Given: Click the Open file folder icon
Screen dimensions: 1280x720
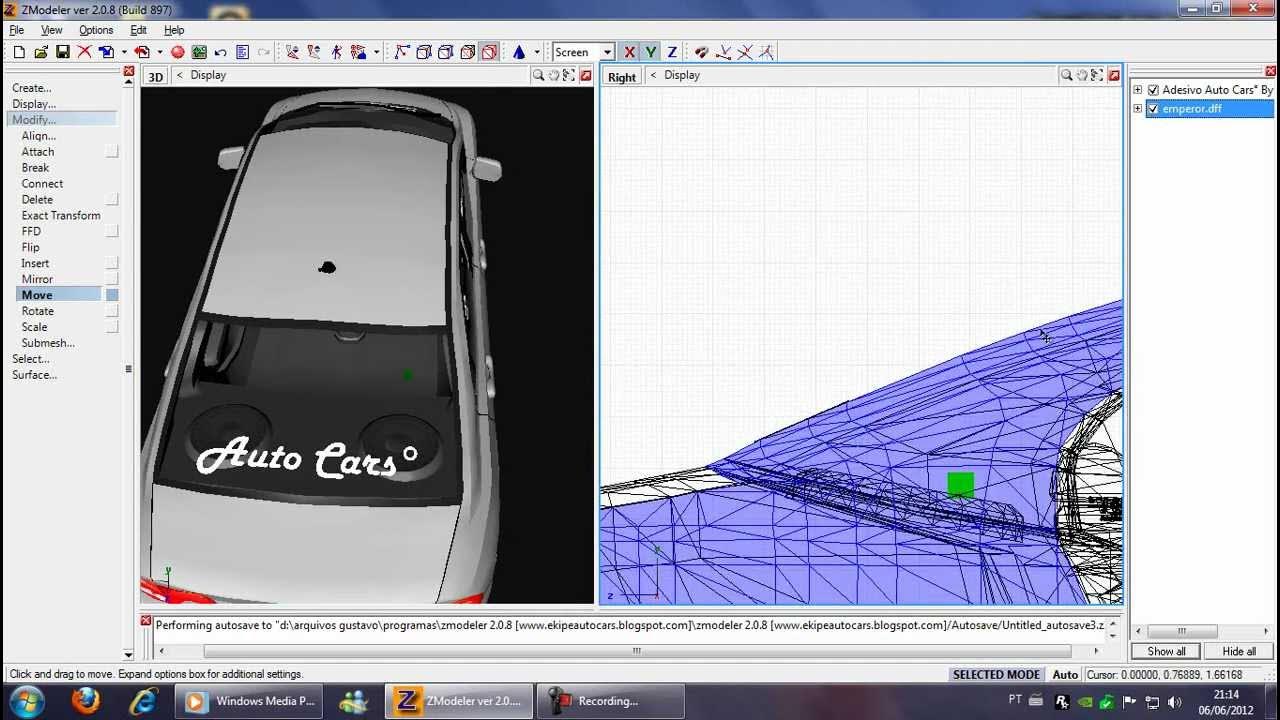Looking at the screenshot, I should pyautogui.click(x=41, y=52).
